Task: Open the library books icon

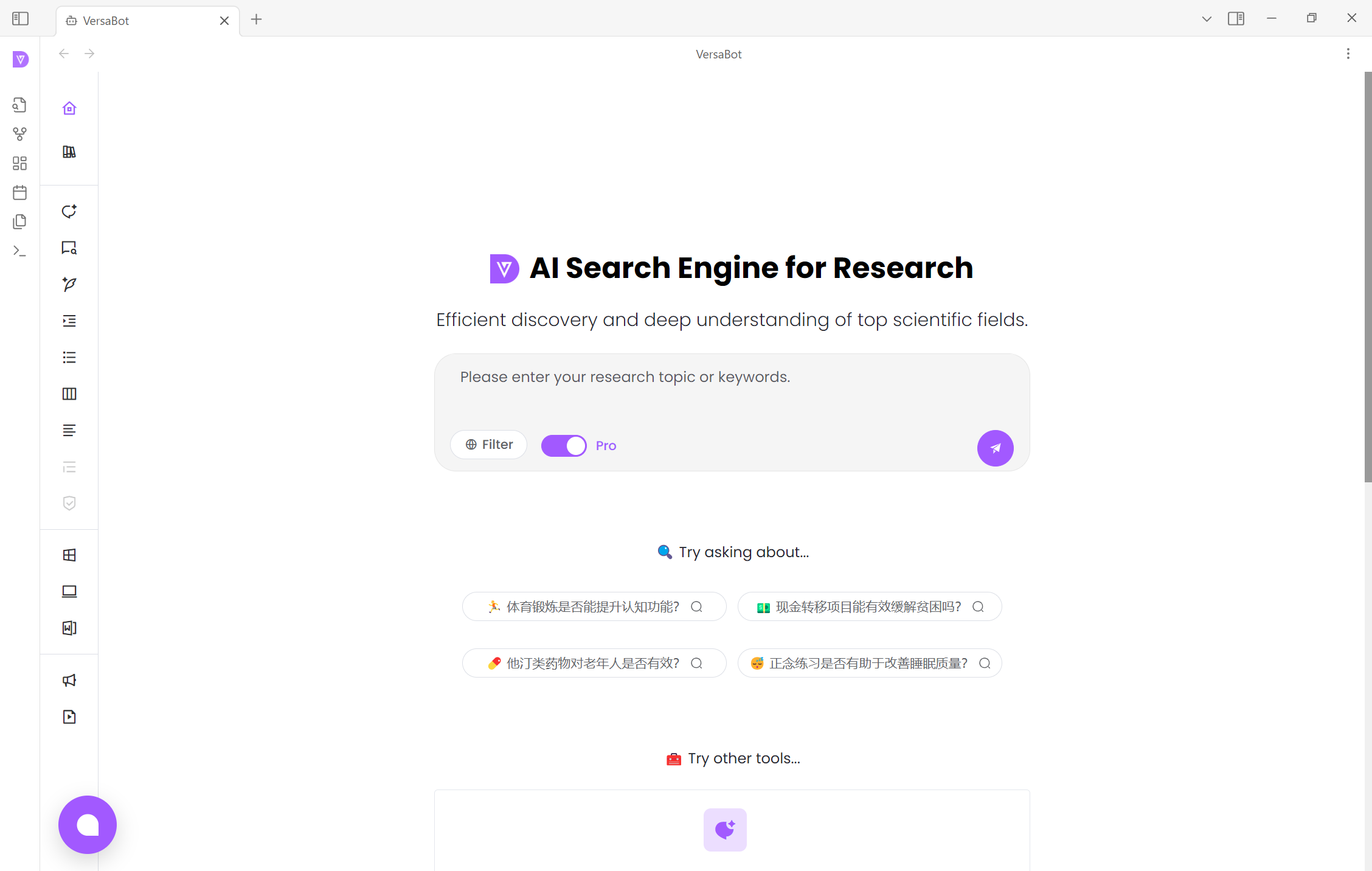Action: (69, 152)
